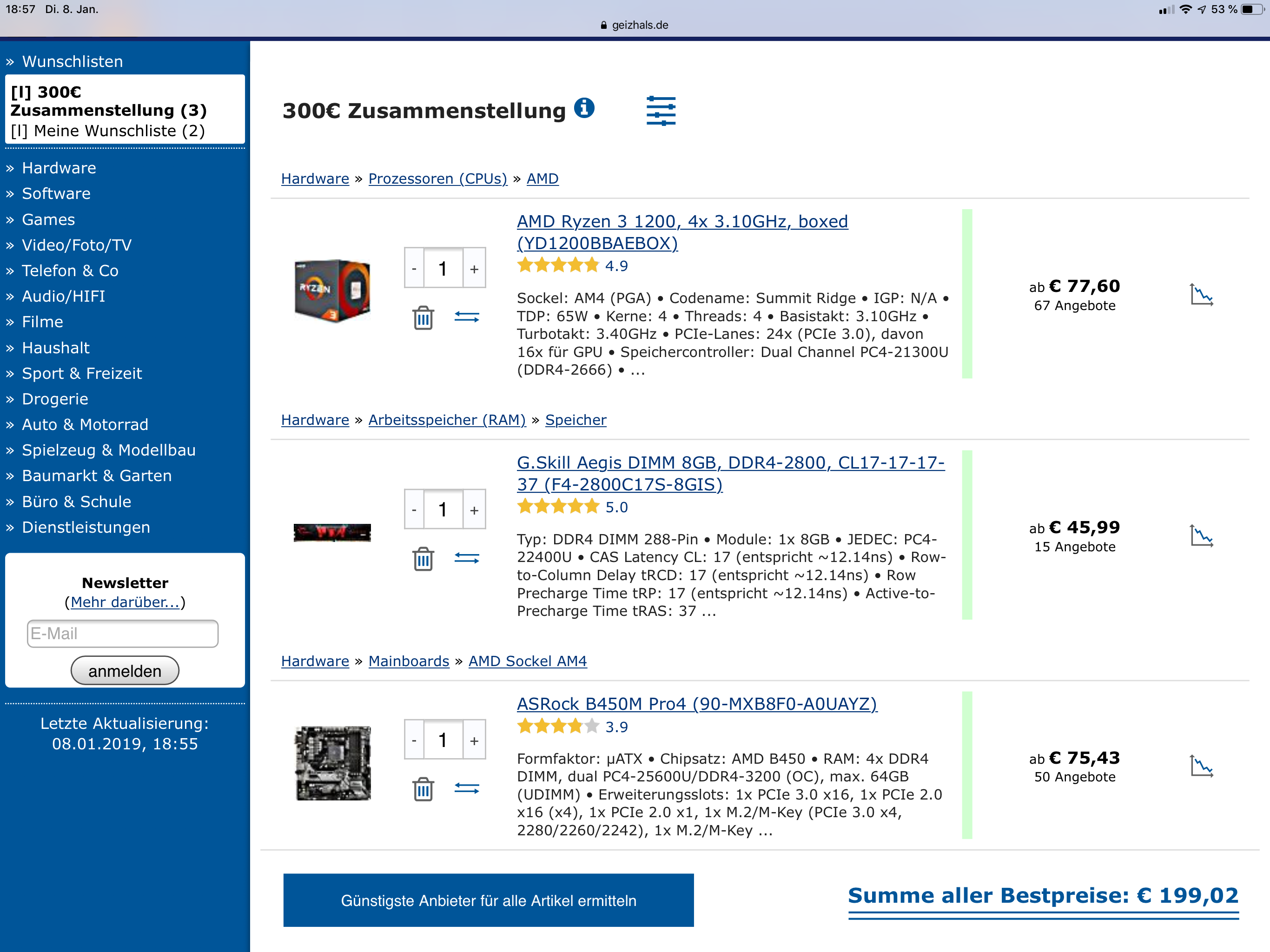This screenshot has height=952, width=1270.
Task: Expand the Wunschlisten sidebar section
Action: tap(73, 61)
